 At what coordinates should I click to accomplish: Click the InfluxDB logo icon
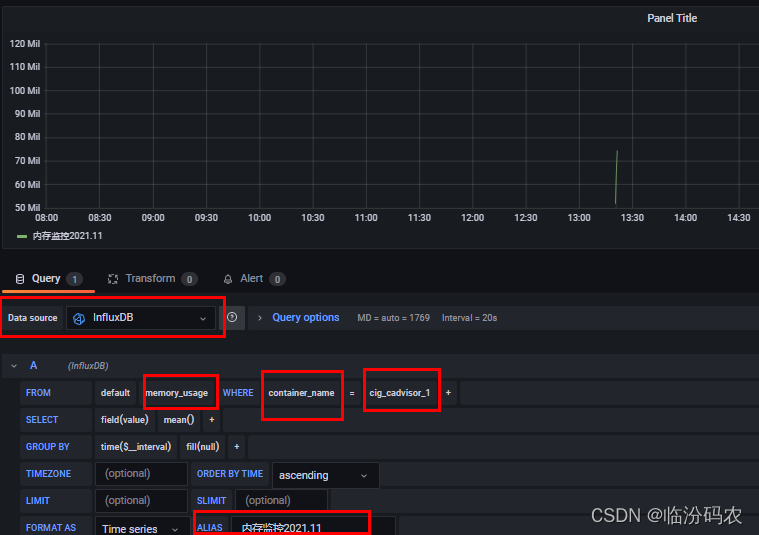[x=79, y=318]
